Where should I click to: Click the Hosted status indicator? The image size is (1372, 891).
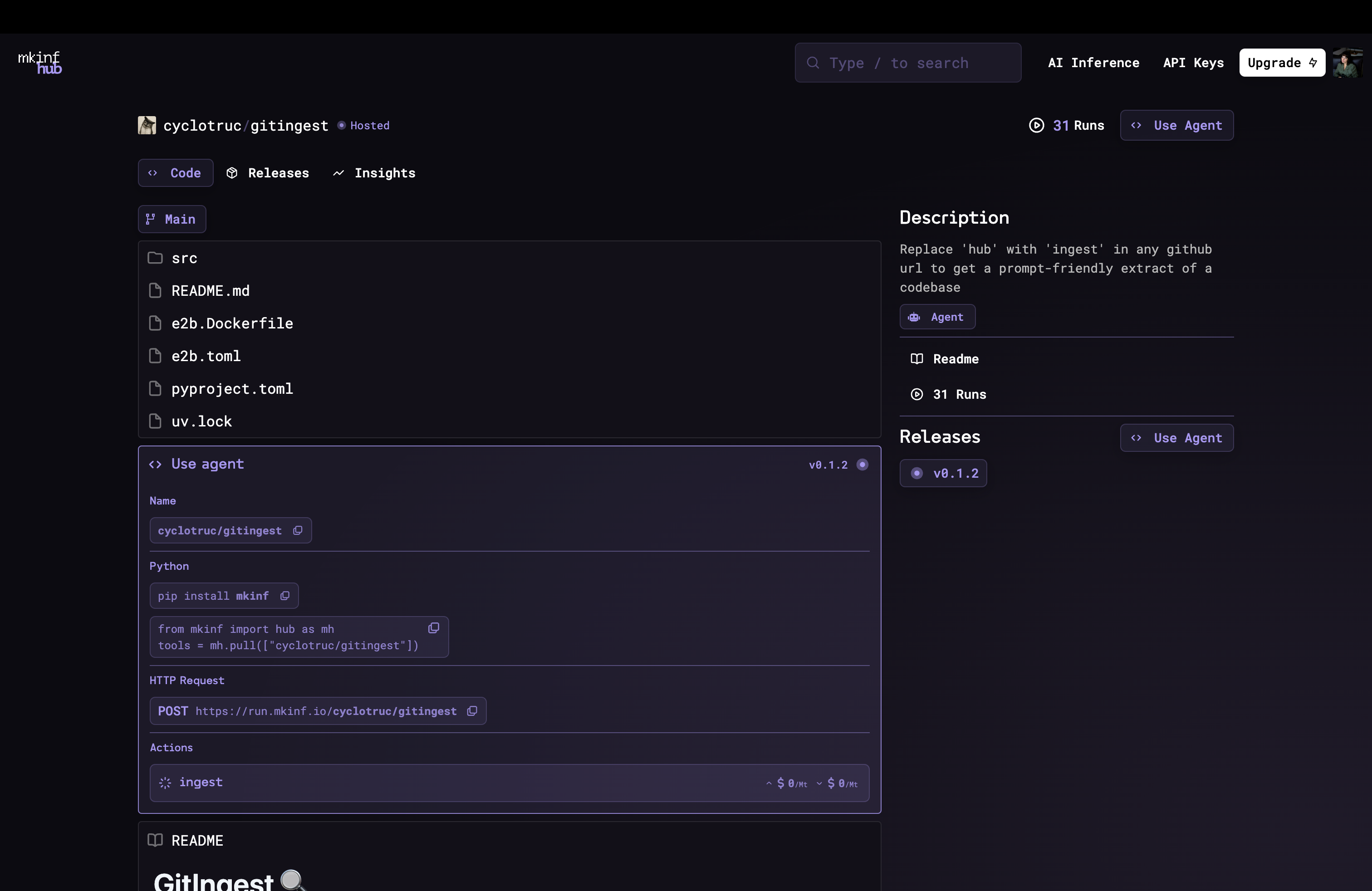point(364,126)
